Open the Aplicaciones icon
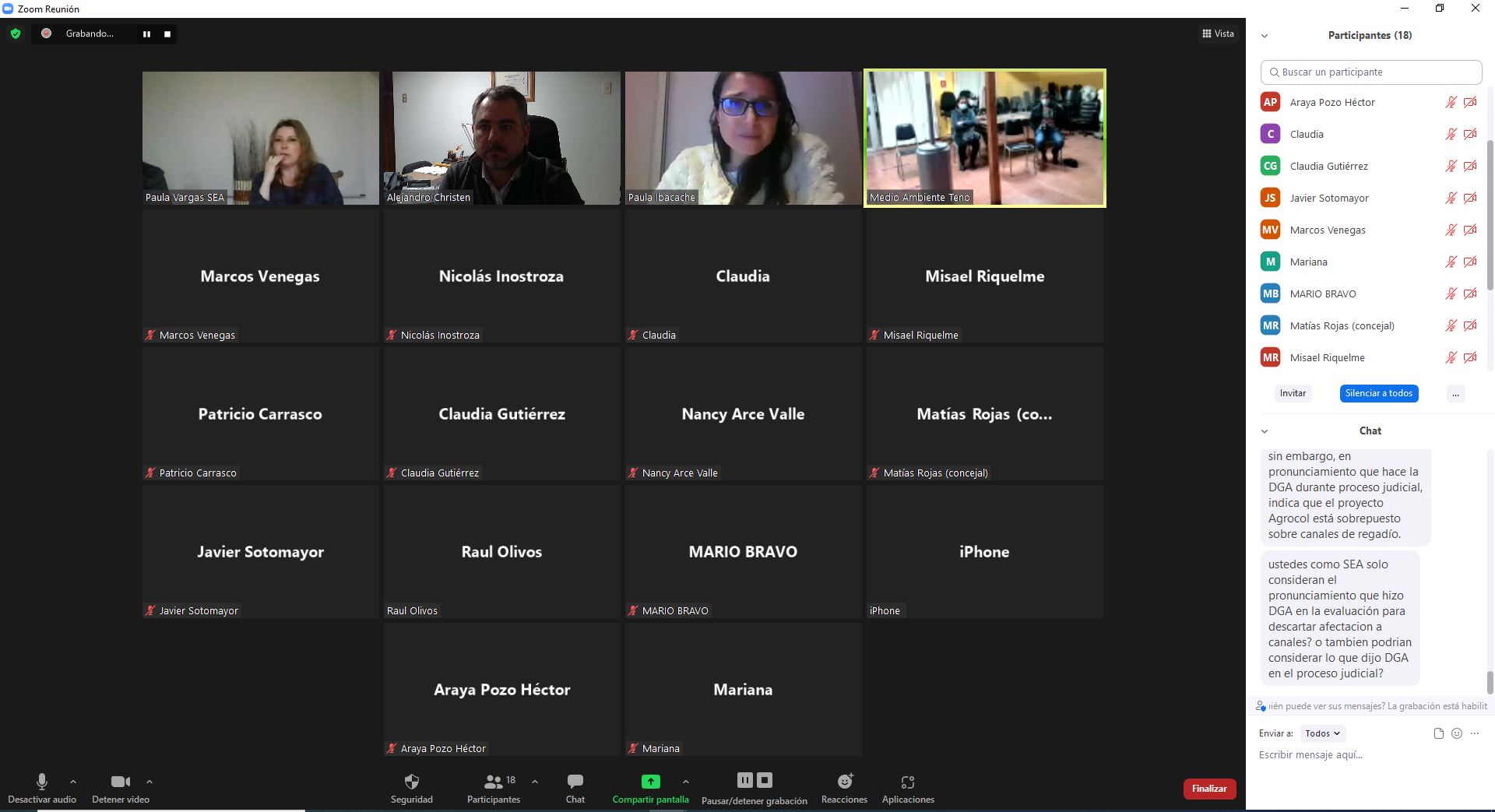The height and width of the screenshot is (812, 1495). coord(907,782)
